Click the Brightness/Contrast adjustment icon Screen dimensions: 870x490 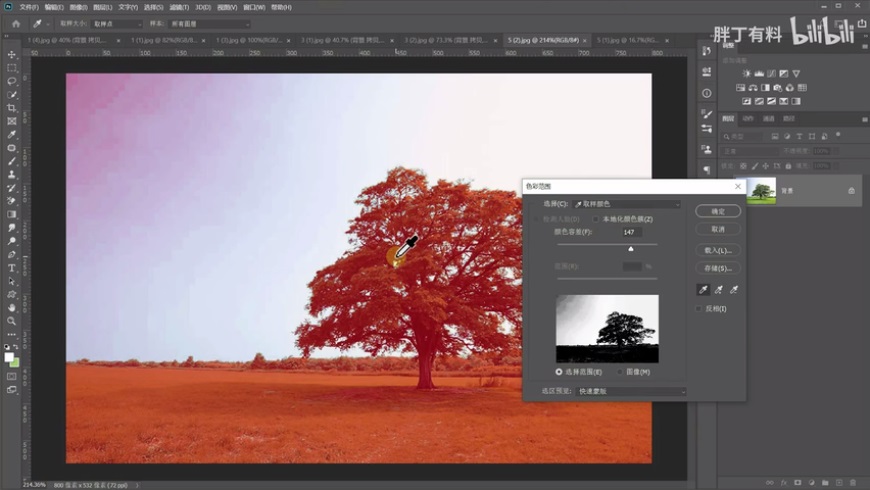click(746, 73)
